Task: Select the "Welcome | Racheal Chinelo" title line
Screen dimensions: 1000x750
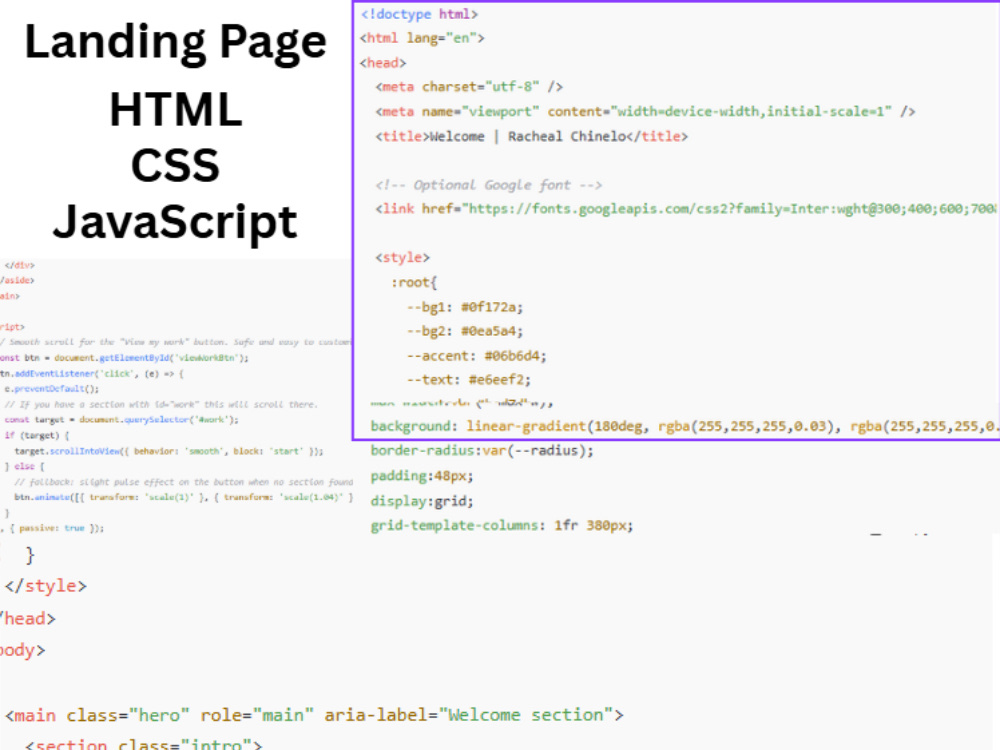Action: point(531,136)
